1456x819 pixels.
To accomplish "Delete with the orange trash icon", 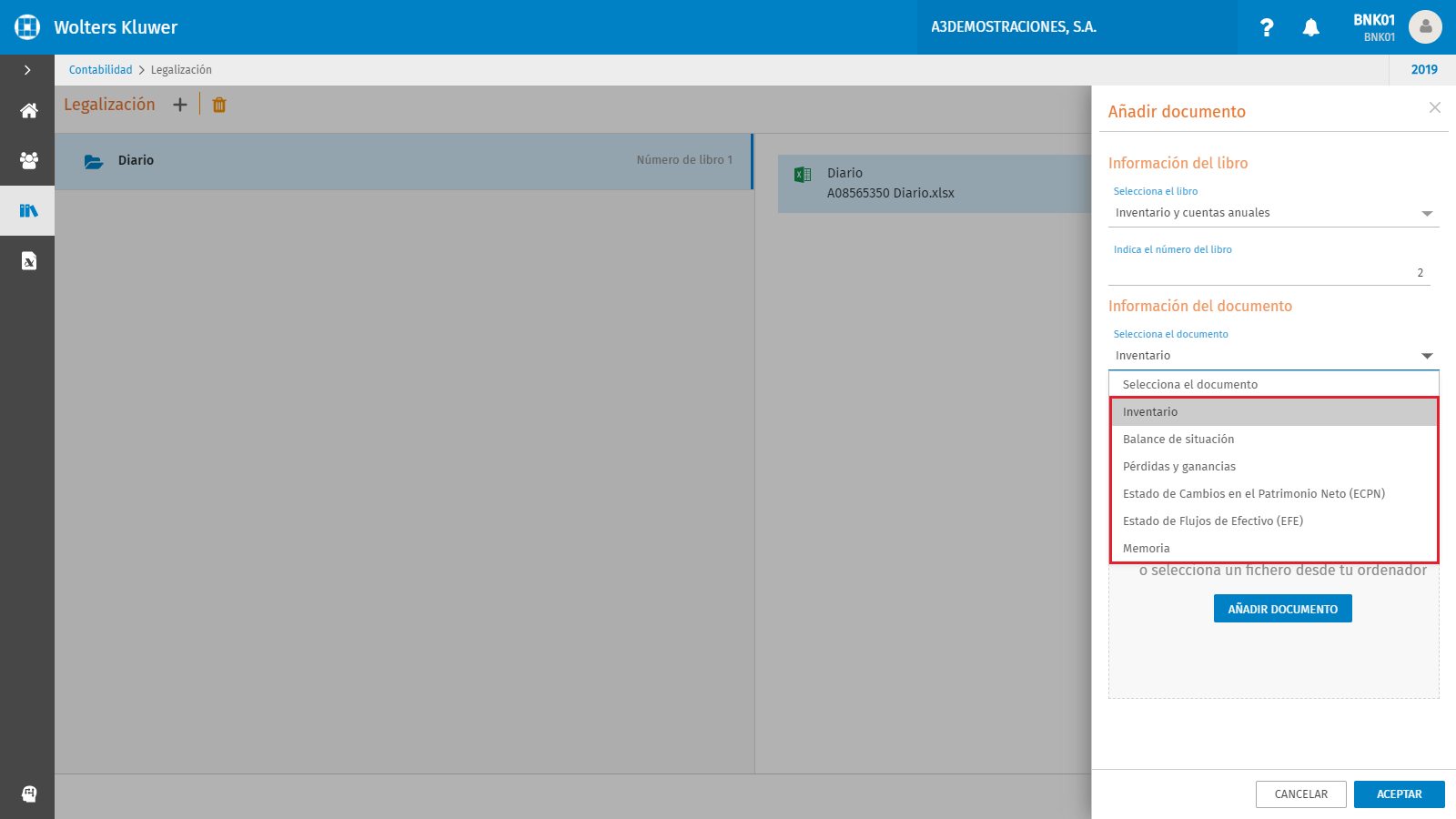I will 219,105.
